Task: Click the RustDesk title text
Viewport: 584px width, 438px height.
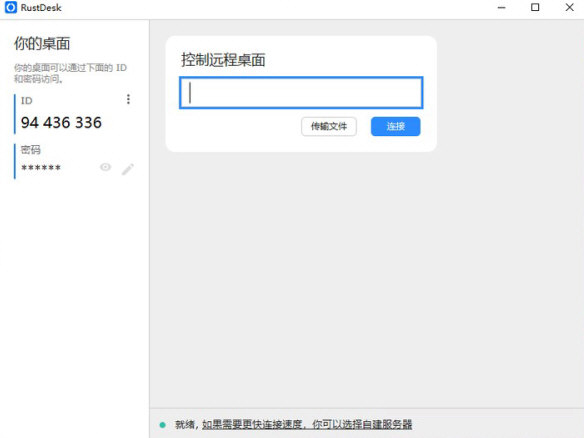Action: [x=41, y=8]
